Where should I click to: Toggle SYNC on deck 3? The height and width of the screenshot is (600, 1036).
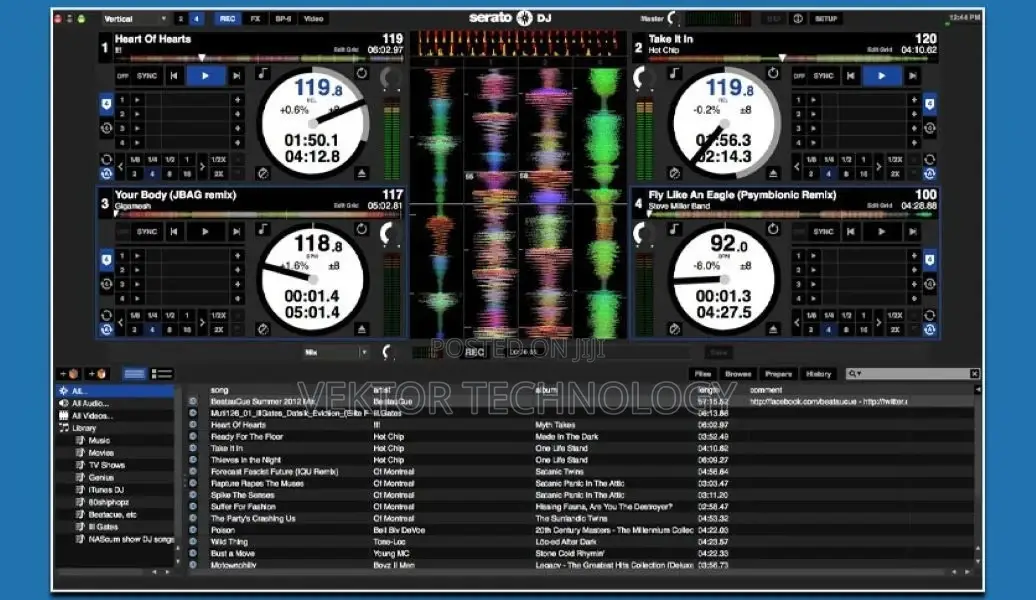click(147, 232)
